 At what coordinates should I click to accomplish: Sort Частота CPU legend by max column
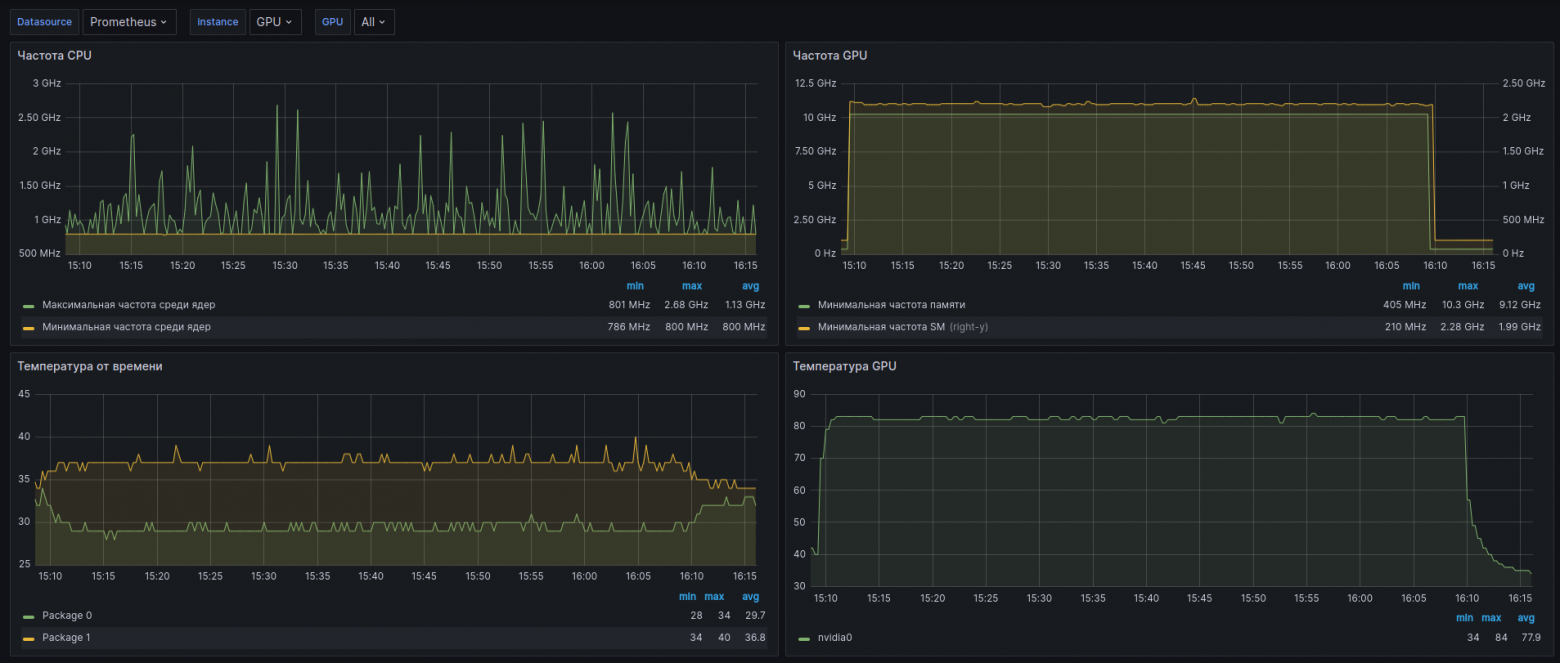692,286
